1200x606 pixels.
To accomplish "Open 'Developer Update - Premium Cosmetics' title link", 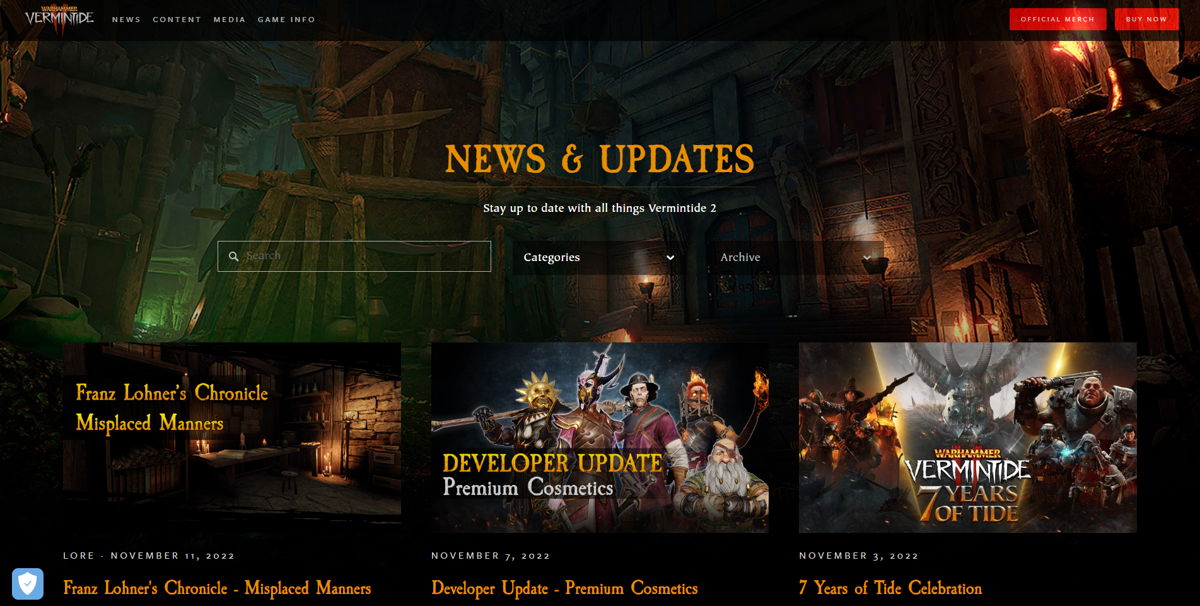I will pos(564,588).
